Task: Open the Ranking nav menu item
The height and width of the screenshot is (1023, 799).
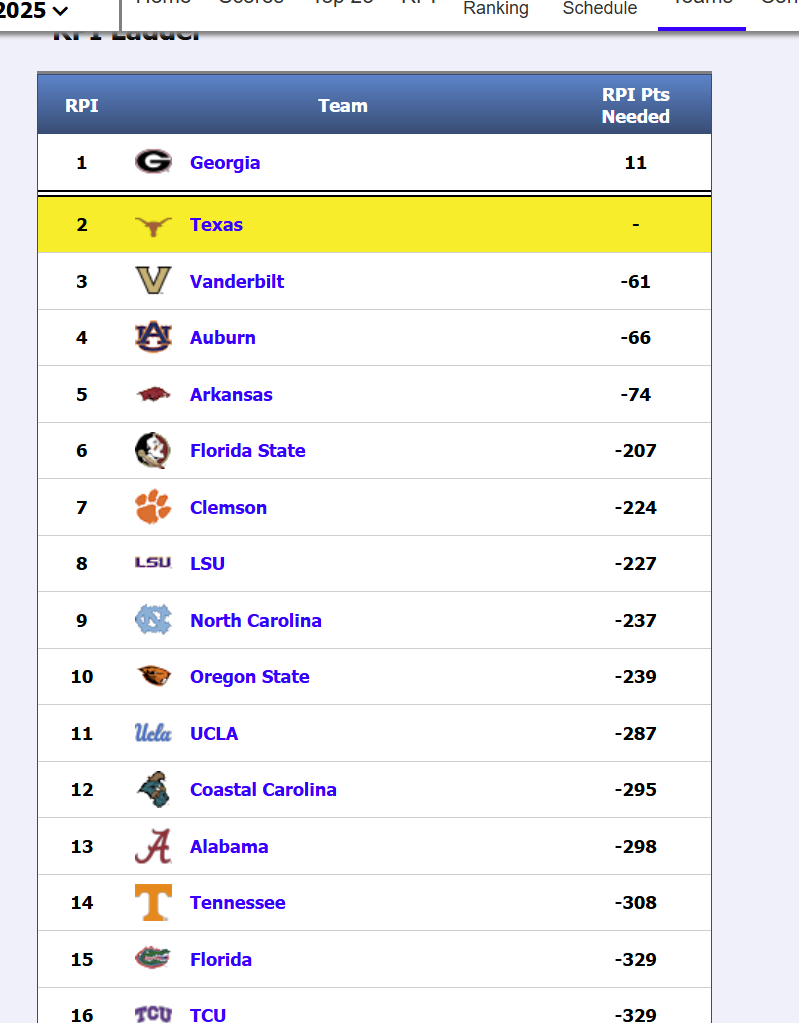Action: coord(496,8)
